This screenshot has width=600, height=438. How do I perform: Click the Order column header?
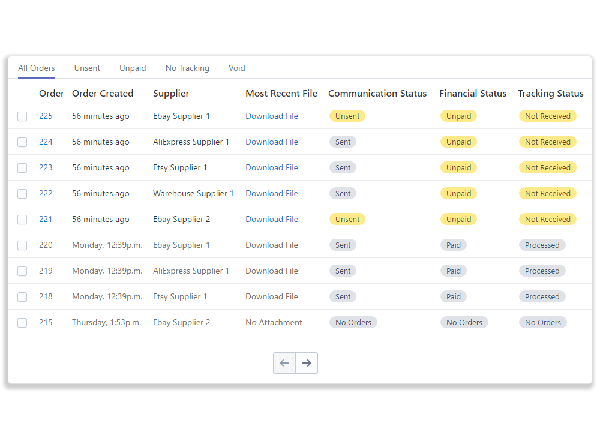point(51,93)
